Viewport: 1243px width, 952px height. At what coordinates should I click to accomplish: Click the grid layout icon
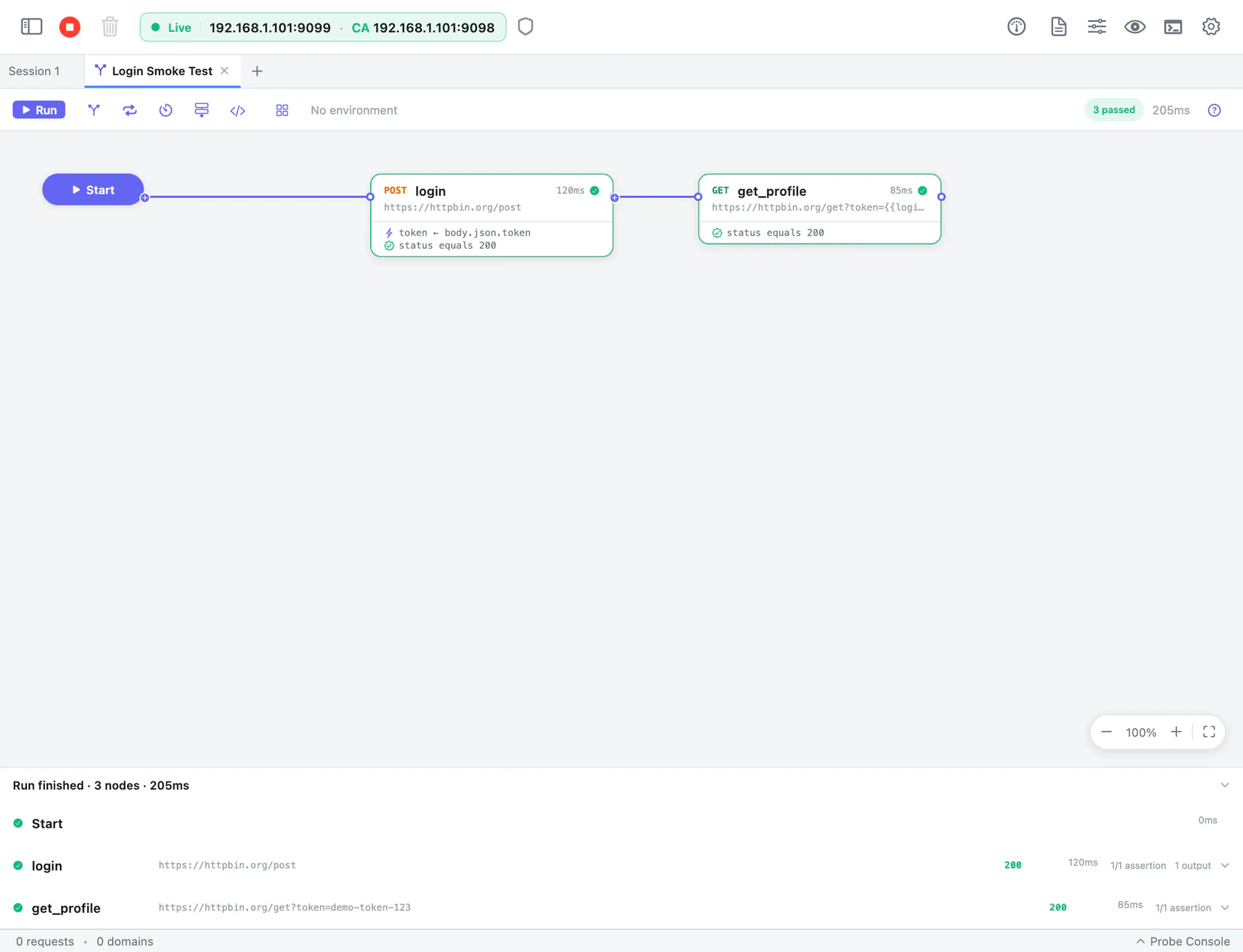(282, 110)
